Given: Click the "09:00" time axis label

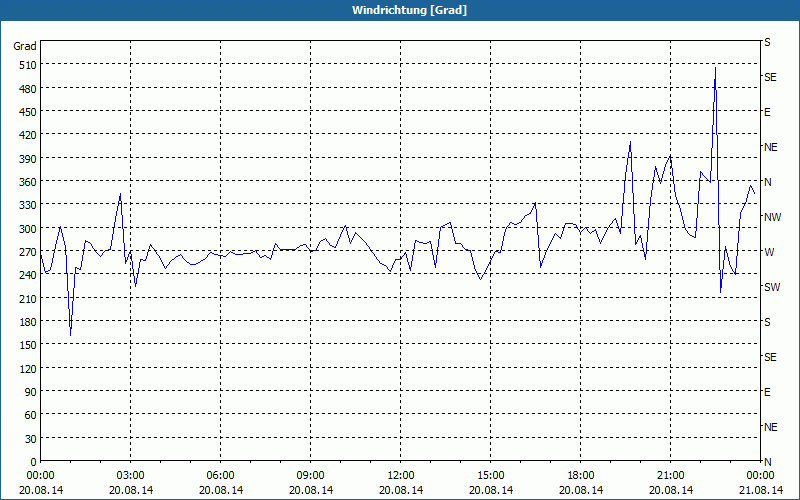Looking at the screenshot, I should click(311, 476).
